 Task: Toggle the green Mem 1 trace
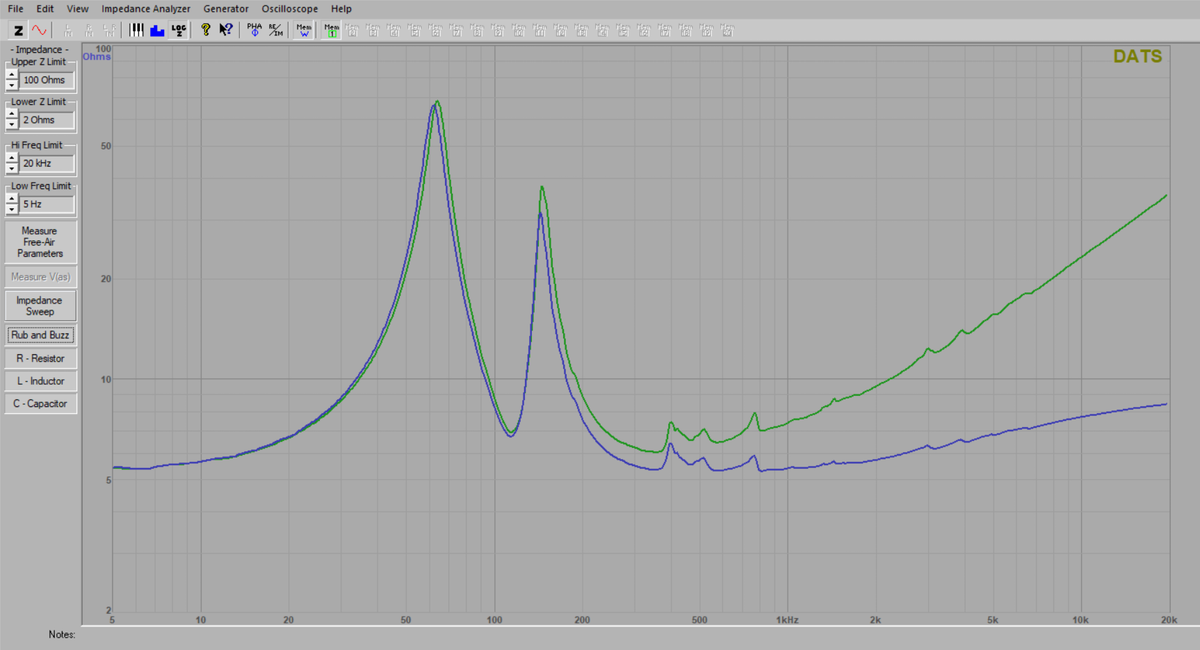[x=332, y=30]
